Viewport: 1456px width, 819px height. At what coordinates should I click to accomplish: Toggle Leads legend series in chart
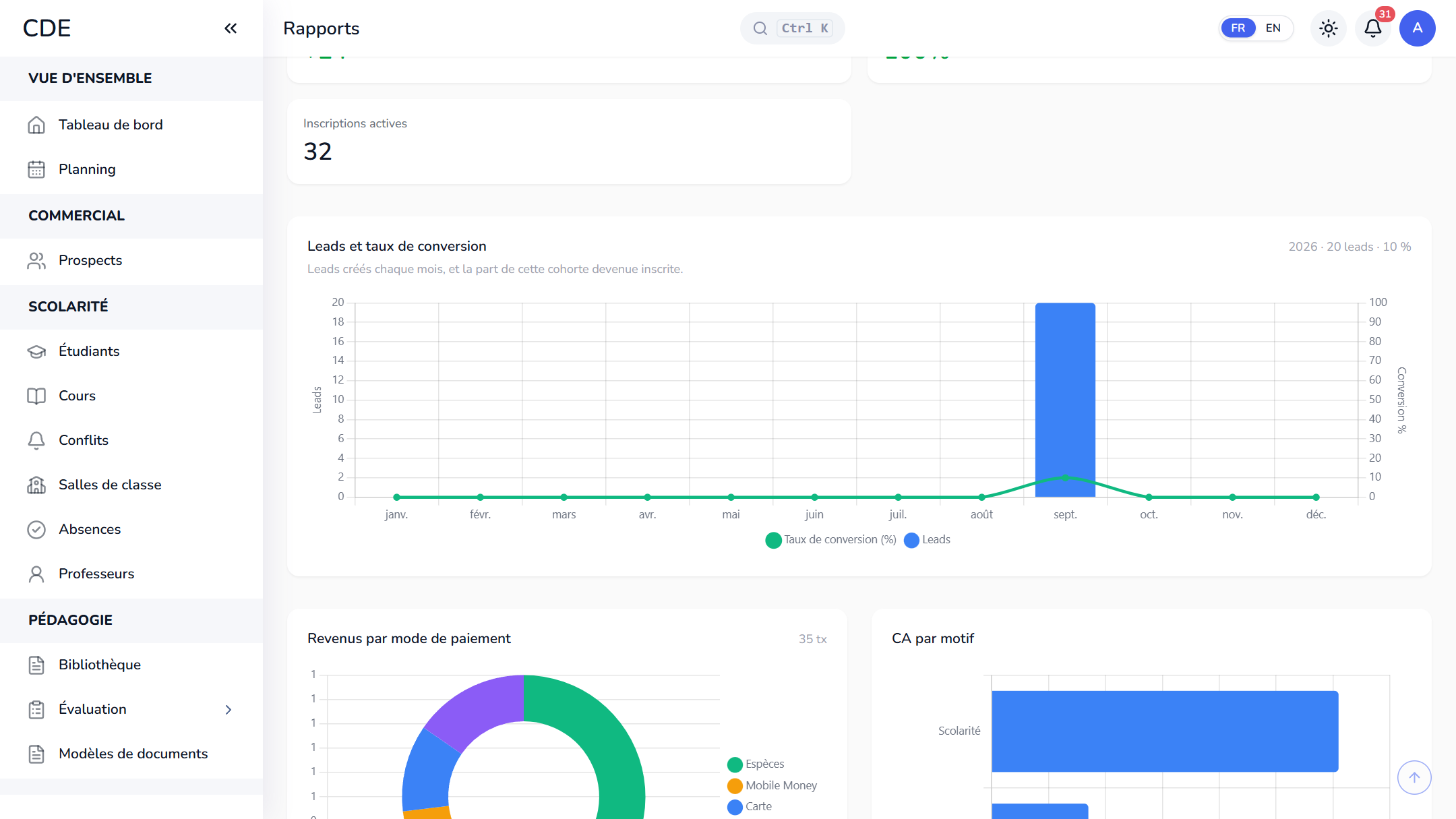[x=928, y=540]
